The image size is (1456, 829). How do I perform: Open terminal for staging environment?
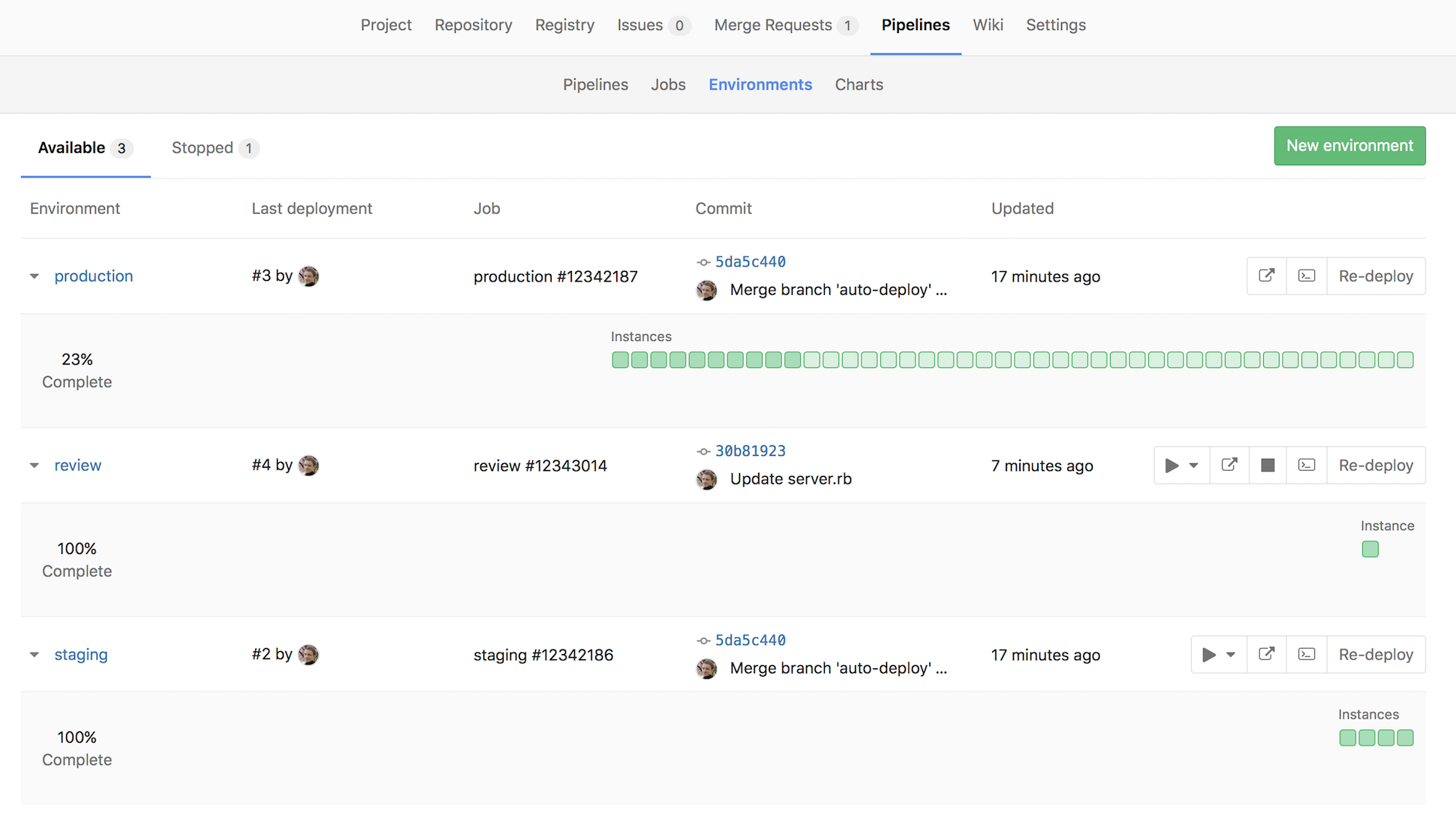pos(1306,654)
